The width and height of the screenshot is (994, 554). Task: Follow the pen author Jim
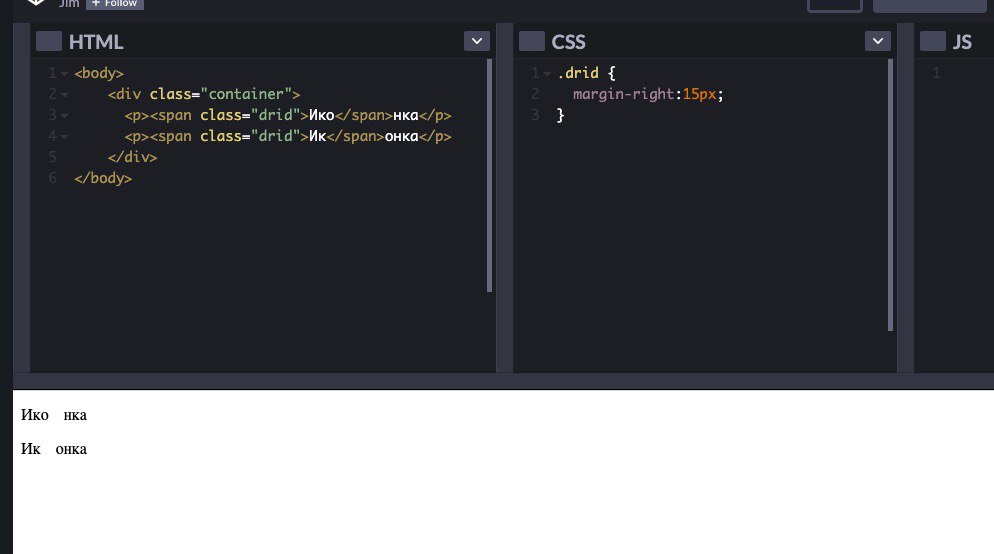pos(115,4)
